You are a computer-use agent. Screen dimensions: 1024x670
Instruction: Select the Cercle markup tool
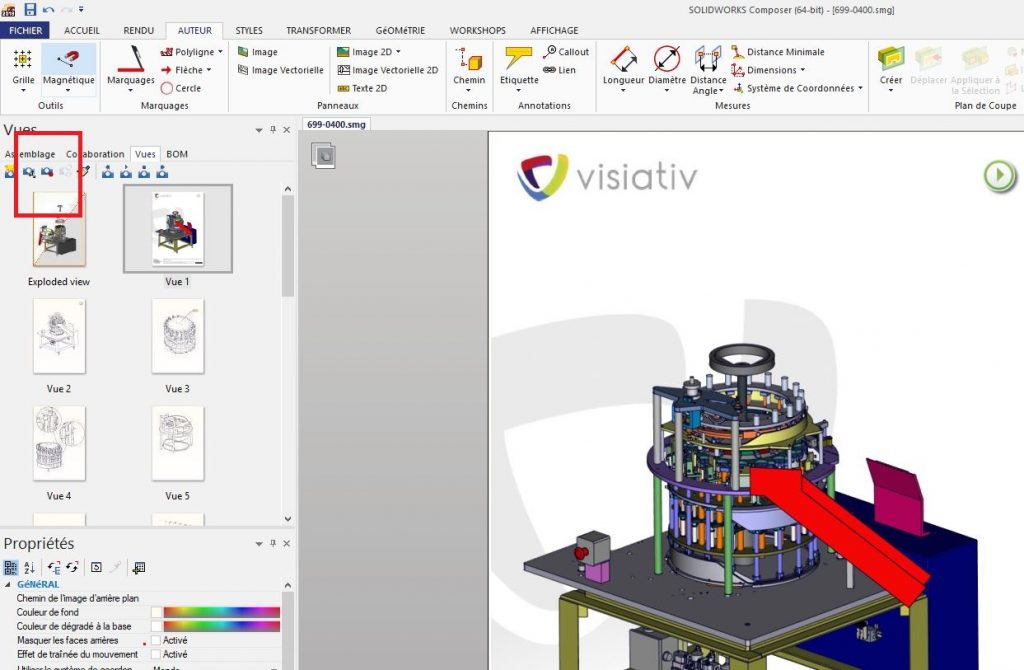[x=181, y=88]
